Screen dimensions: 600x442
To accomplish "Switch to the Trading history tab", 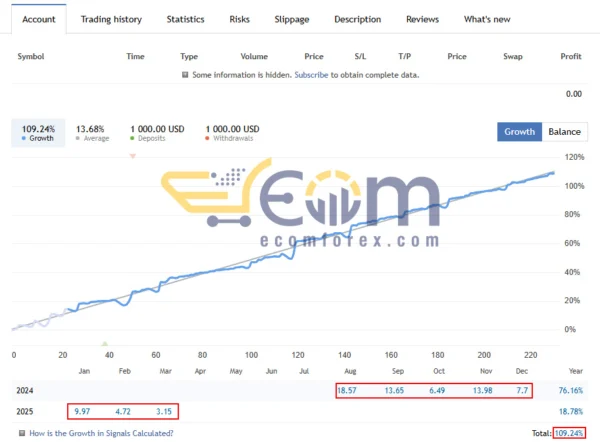I will (x=111, y=19).
